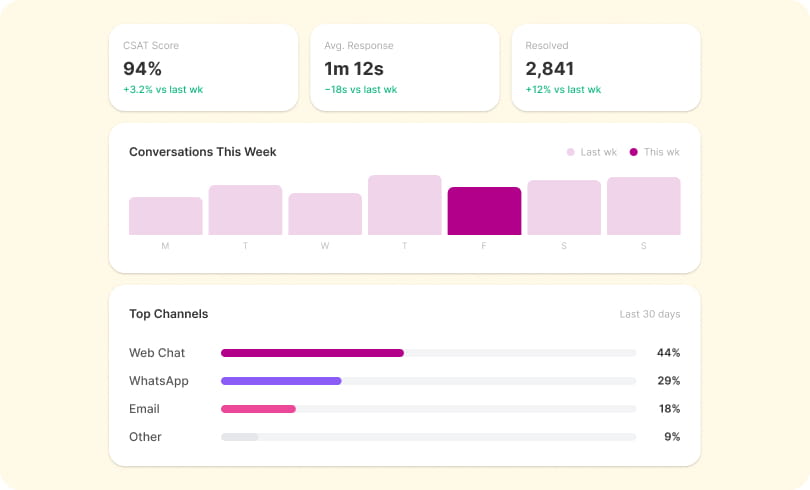
Task: Click the Top Channels heading
Action: pyautogui.click(x=168, y=314)
